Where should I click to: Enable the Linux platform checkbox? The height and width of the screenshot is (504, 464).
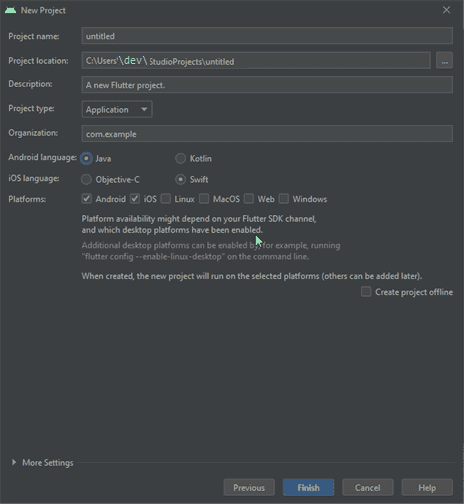166,199
